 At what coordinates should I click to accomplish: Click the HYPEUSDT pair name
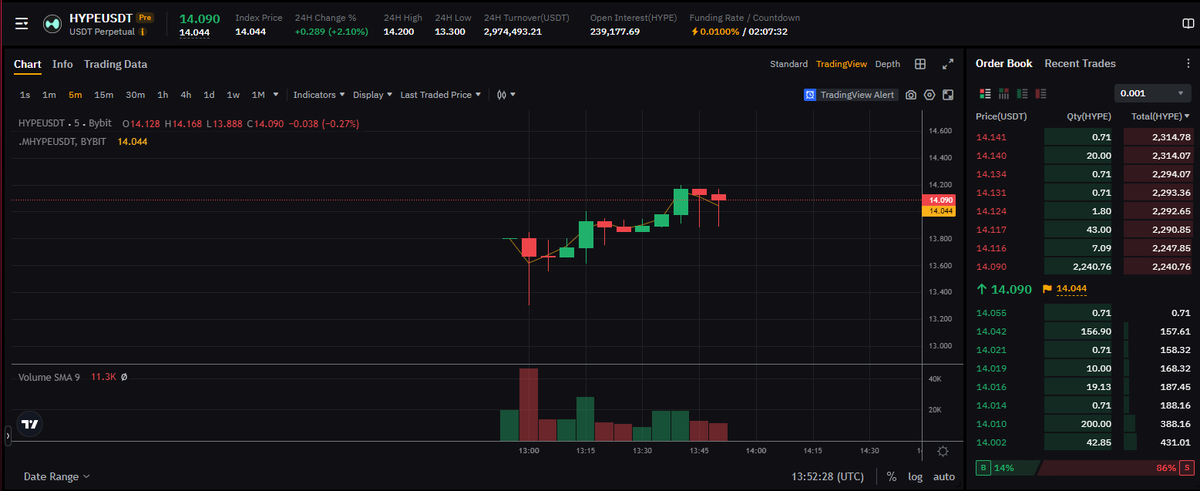point(100,18)
